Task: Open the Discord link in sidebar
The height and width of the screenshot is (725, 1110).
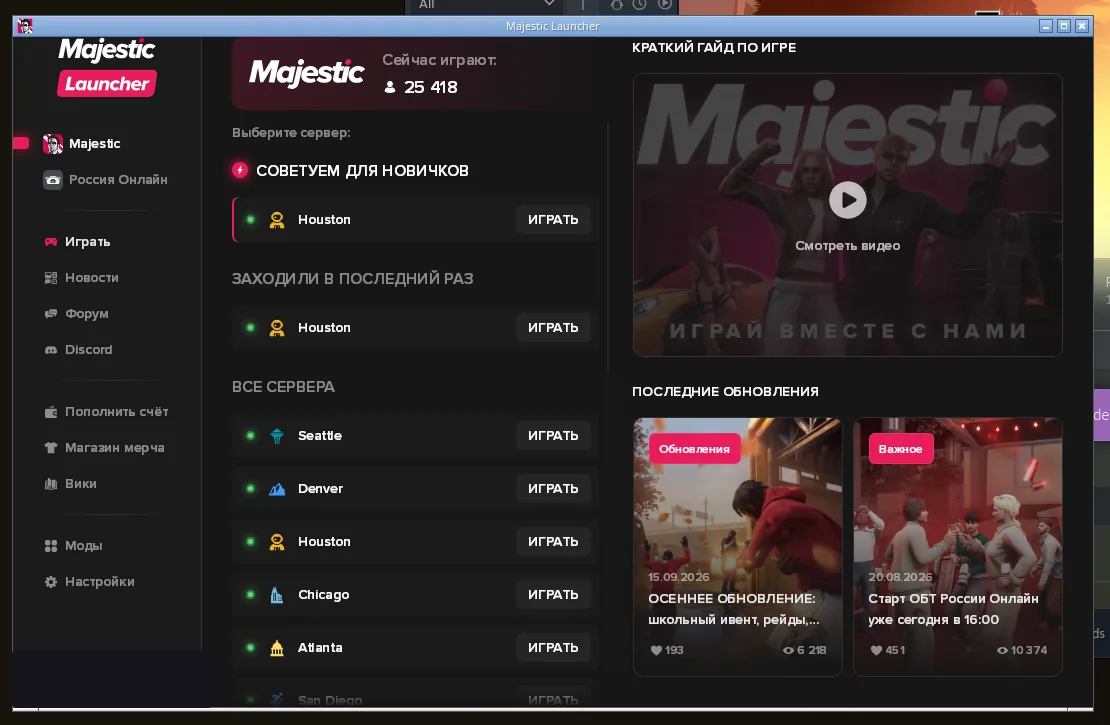Action: click(x=88, y=350)
